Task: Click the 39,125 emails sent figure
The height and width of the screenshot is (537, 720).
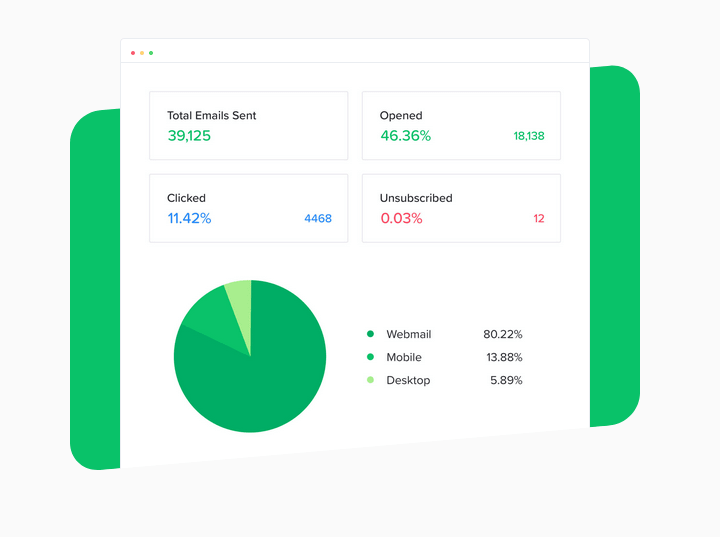Action: (189, 136)
